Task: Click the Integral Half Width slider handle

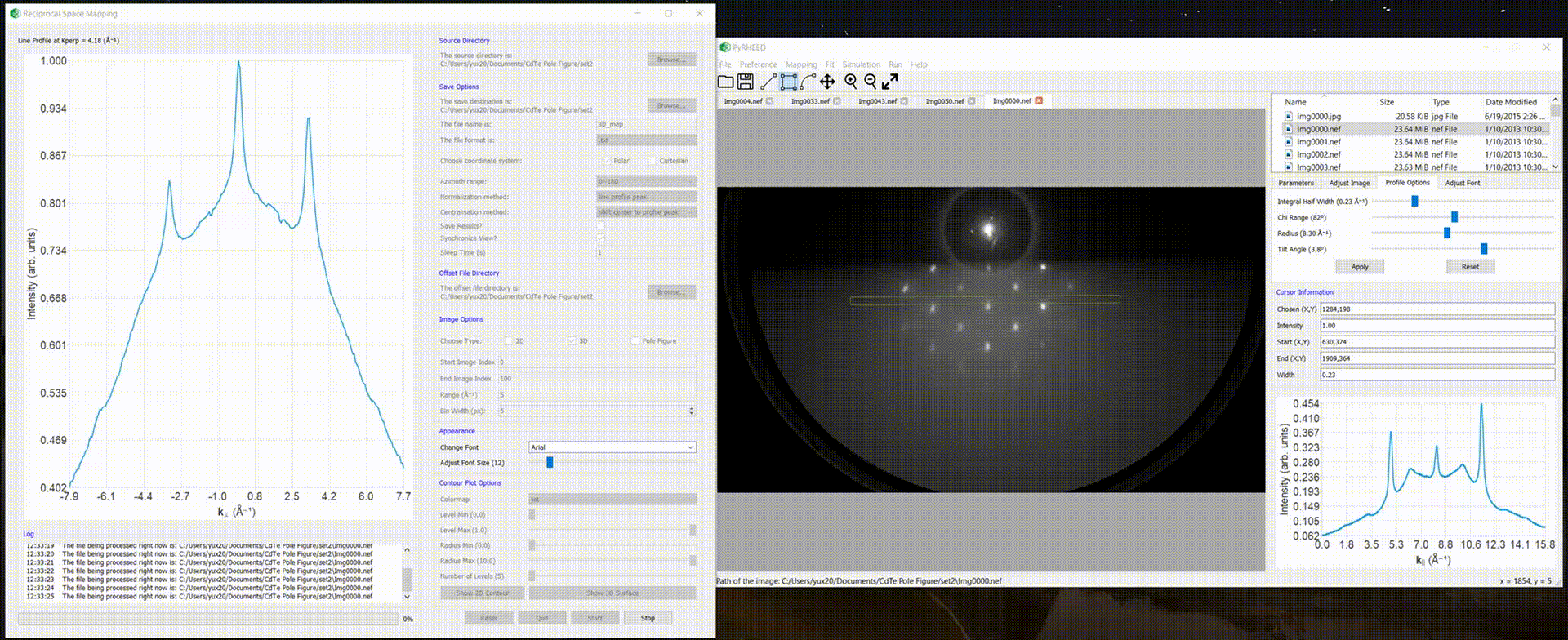Action: point(1414,201)
